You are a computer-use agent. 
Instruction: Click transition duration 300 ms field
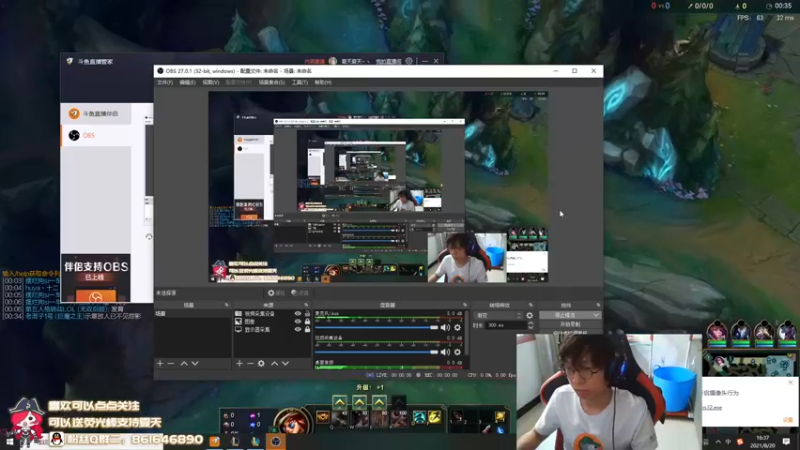[x=505, y=325]
